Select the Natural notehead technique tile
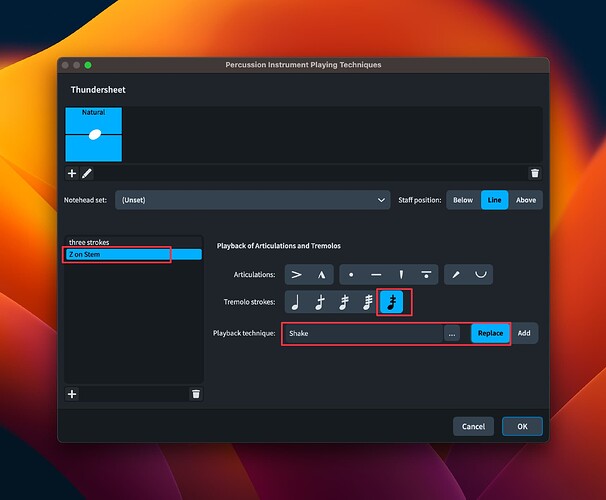Image resolution: width=606 pixels, height=500 pixels. 94,134
